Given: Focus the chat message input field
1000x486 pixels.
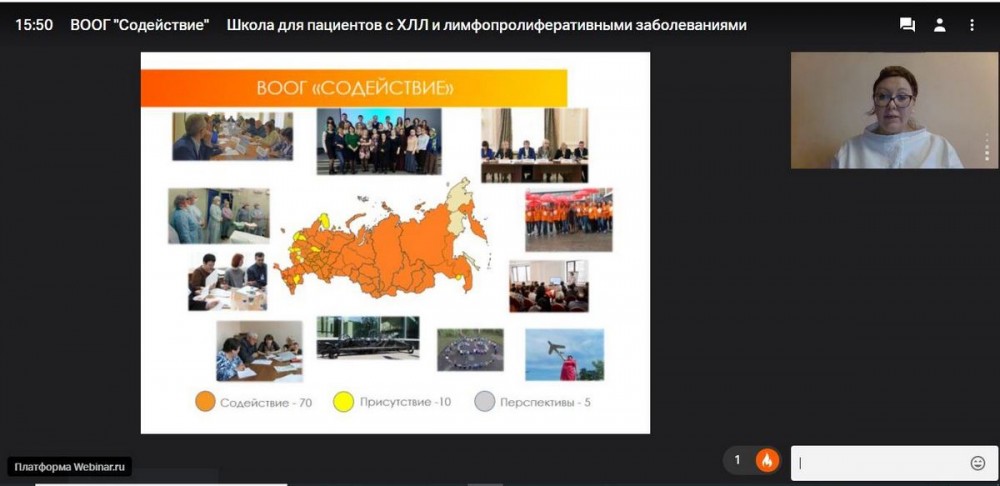Looking at the screenshot, I should [x=895, y=463].
